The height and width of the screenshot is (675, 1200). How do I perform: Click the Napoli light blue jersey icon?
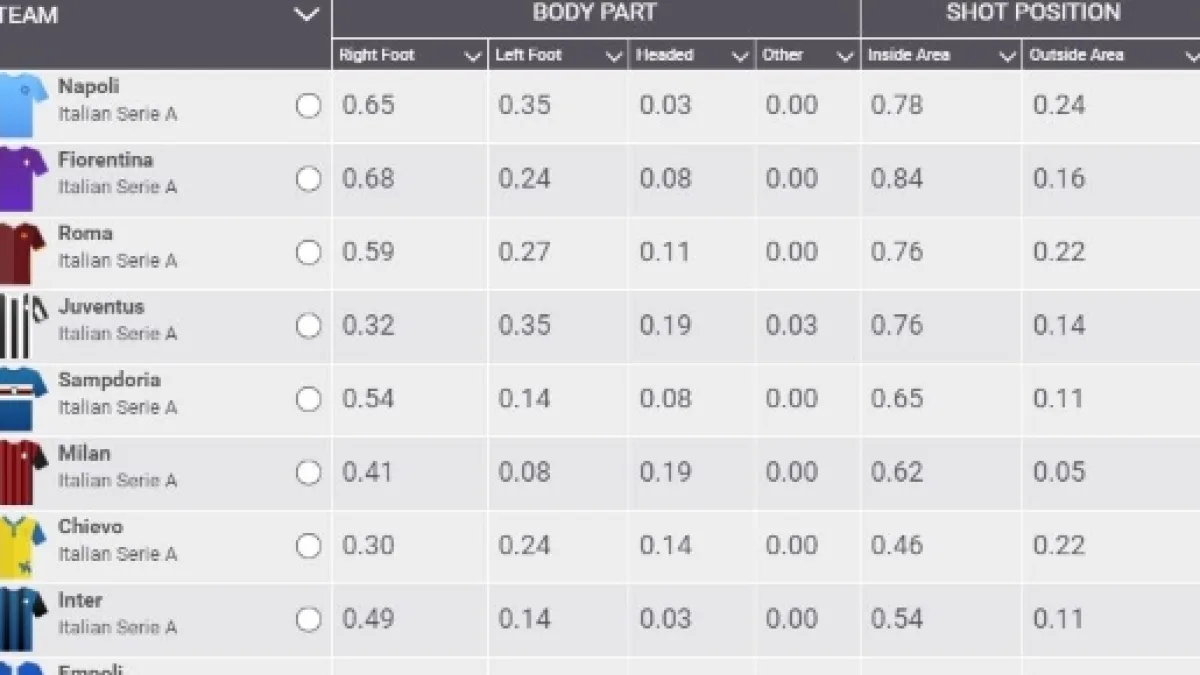point(22,105)
